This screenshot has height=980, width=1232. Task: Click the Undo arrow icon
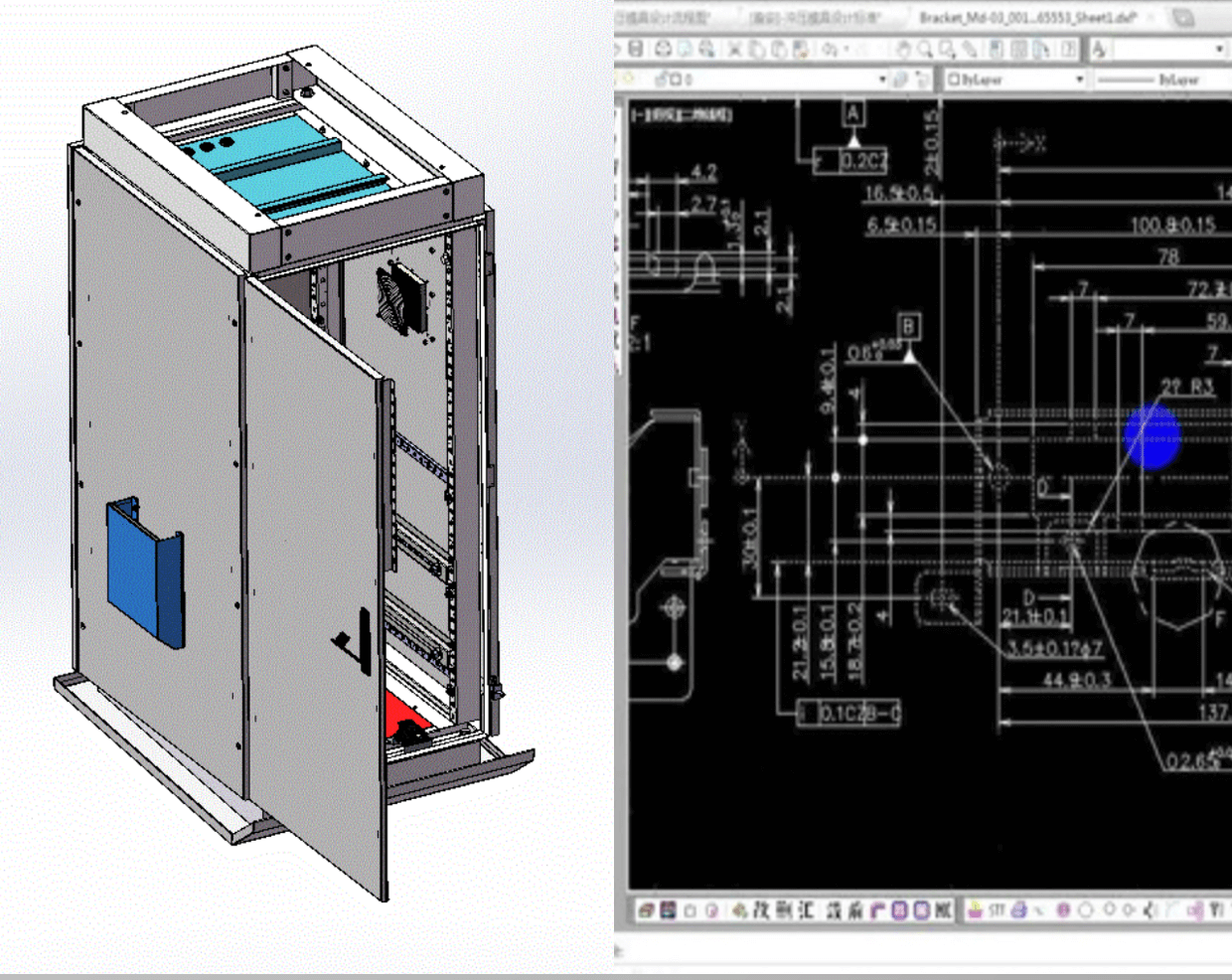[x=830, y=49]
